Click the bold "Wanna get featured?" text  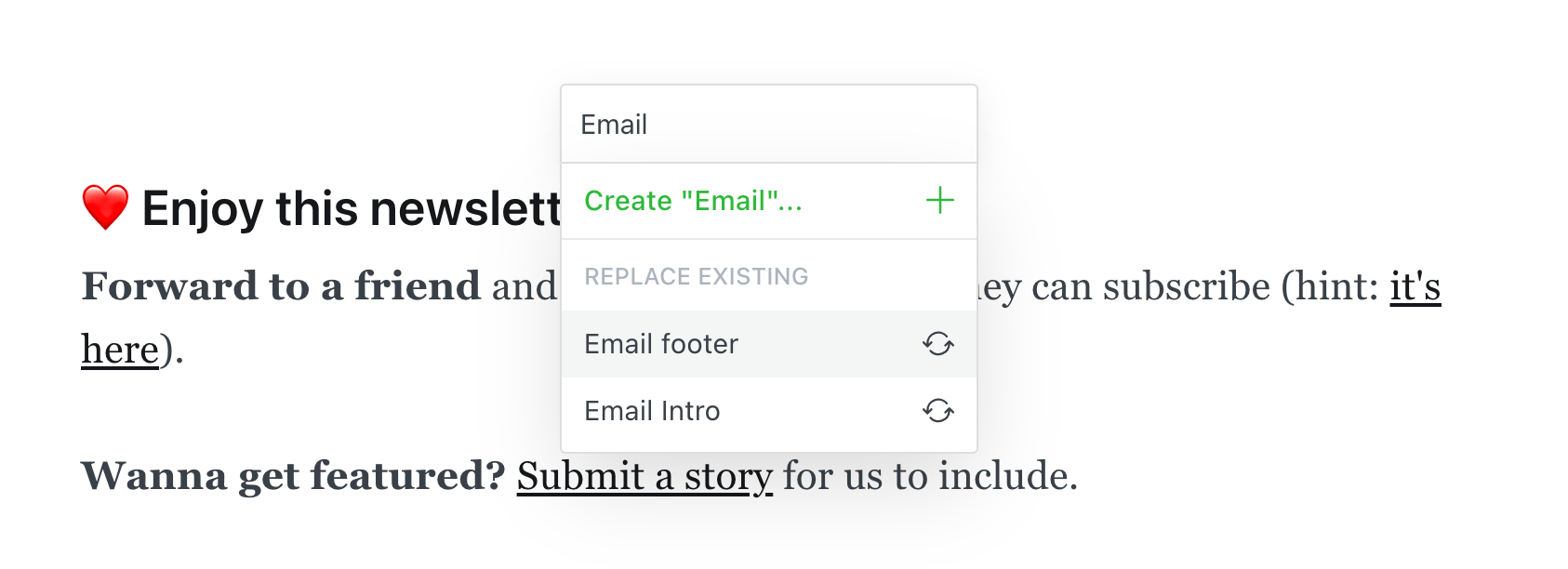coord(293,476)
